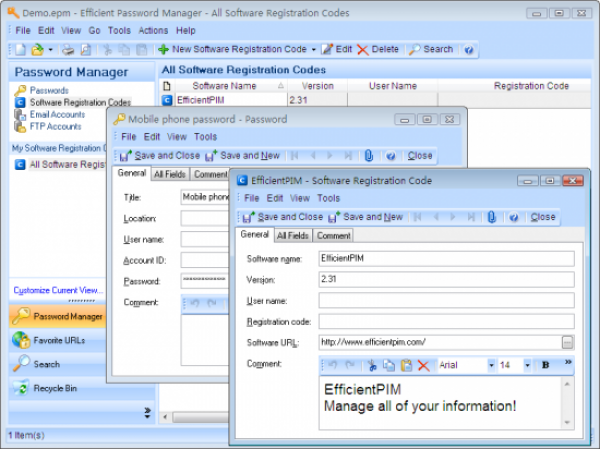
Task: Click the Customize Current View link
Action: 57,290
